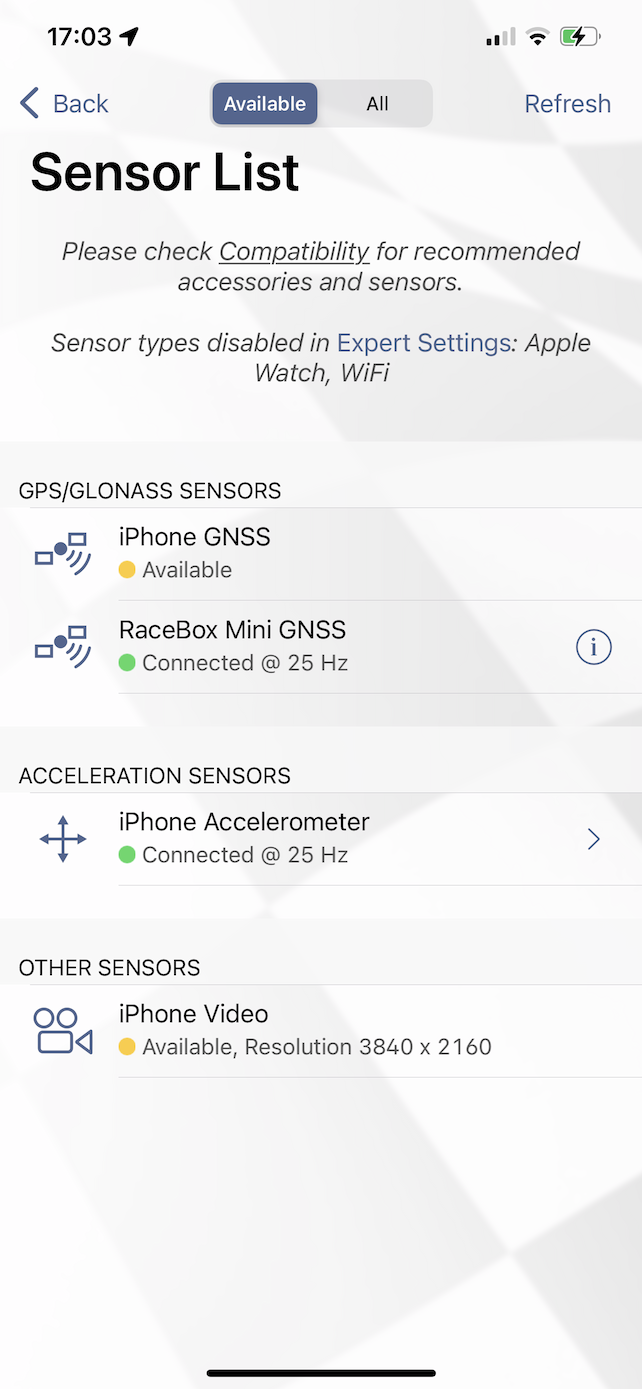Tap the location arrow beside the clock

[x=129, y=37]
